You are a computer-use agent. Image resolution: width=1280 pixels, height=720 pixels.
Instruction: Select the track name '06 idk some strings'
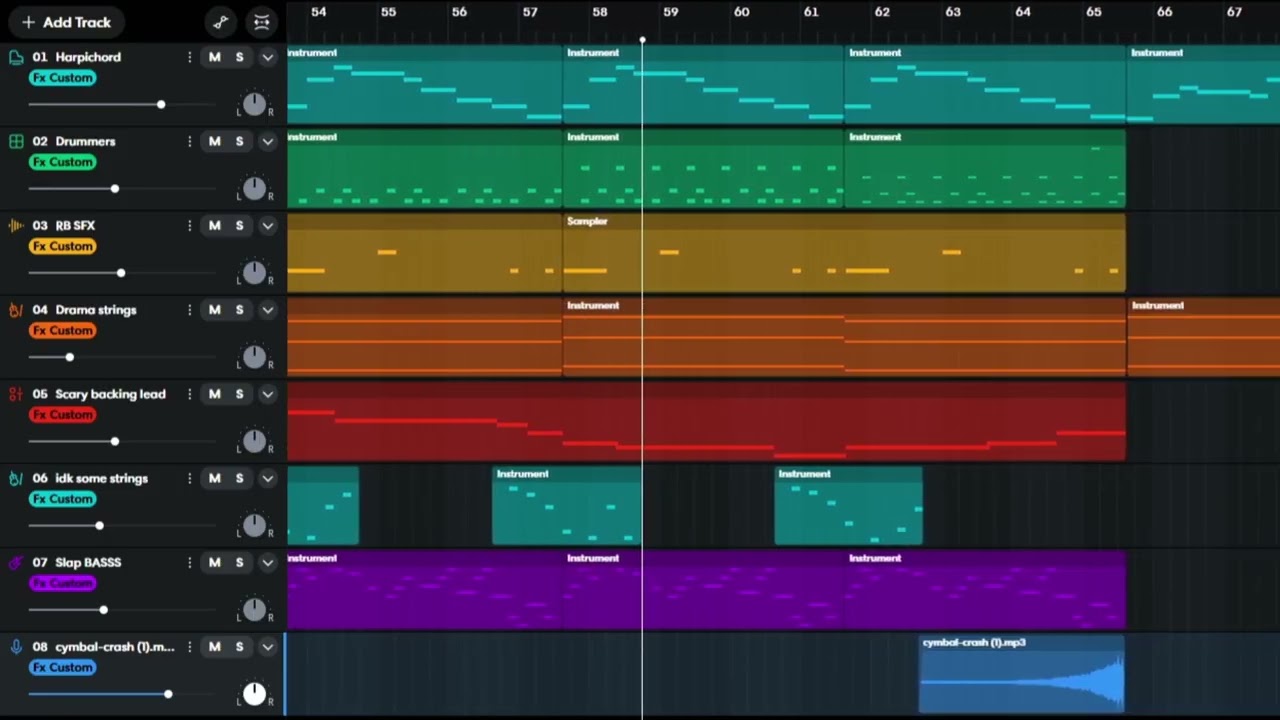click(90, 478)
